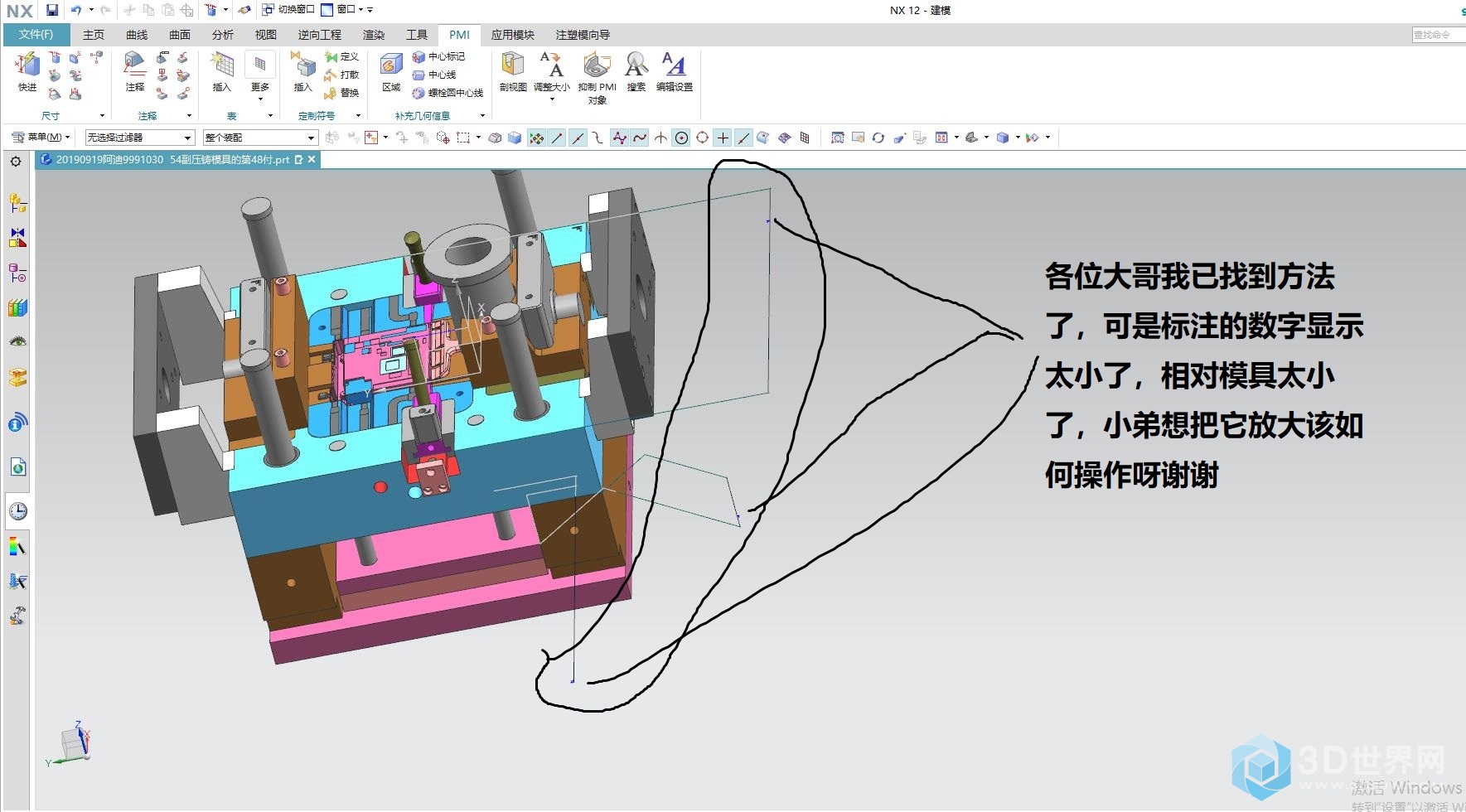Click the Rotate view icon in top bar
This screenshot has width=1466, height=812.
click(878, 138)
